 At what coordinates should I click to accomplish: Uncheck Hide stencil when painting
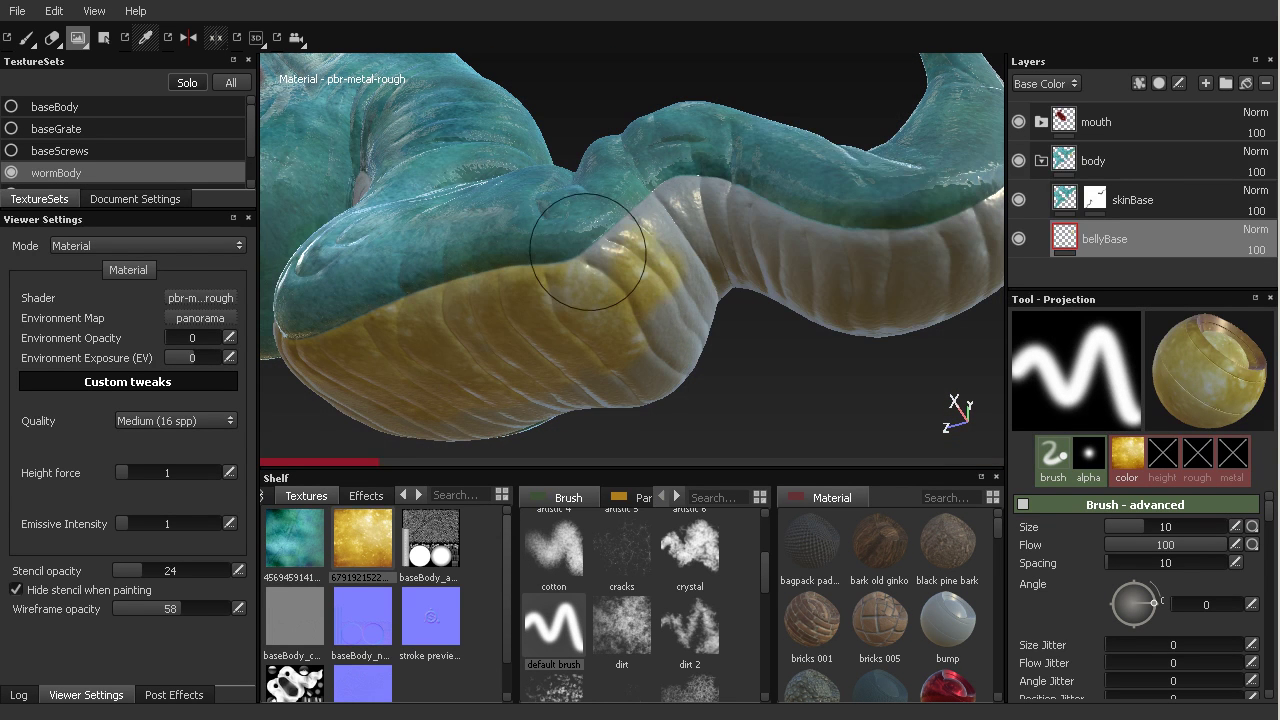(16, 590)
